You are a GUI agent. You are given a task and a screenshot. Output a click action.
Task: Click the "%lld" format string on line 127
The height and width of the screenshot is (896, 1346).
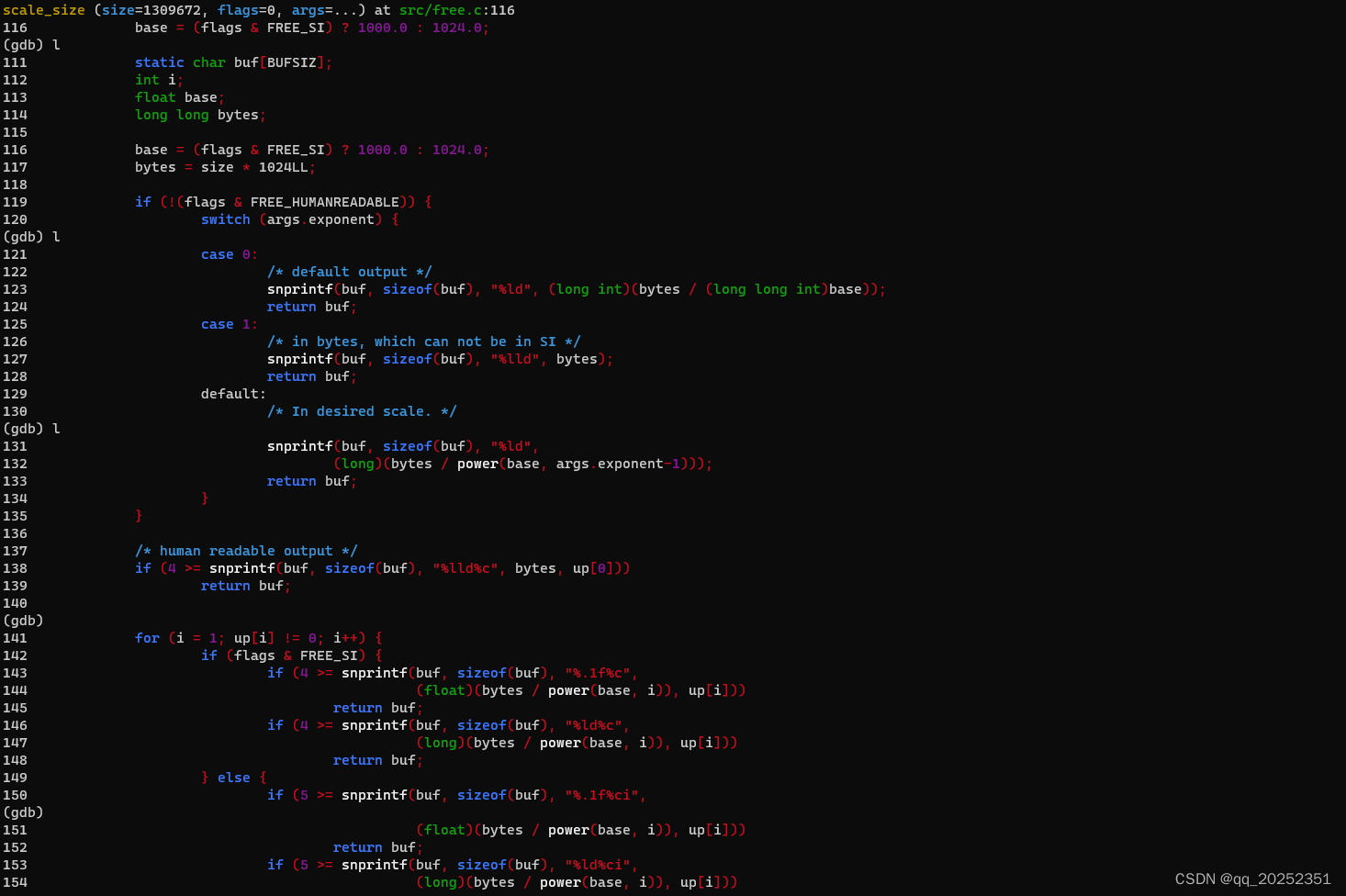(x=515, y=359)
